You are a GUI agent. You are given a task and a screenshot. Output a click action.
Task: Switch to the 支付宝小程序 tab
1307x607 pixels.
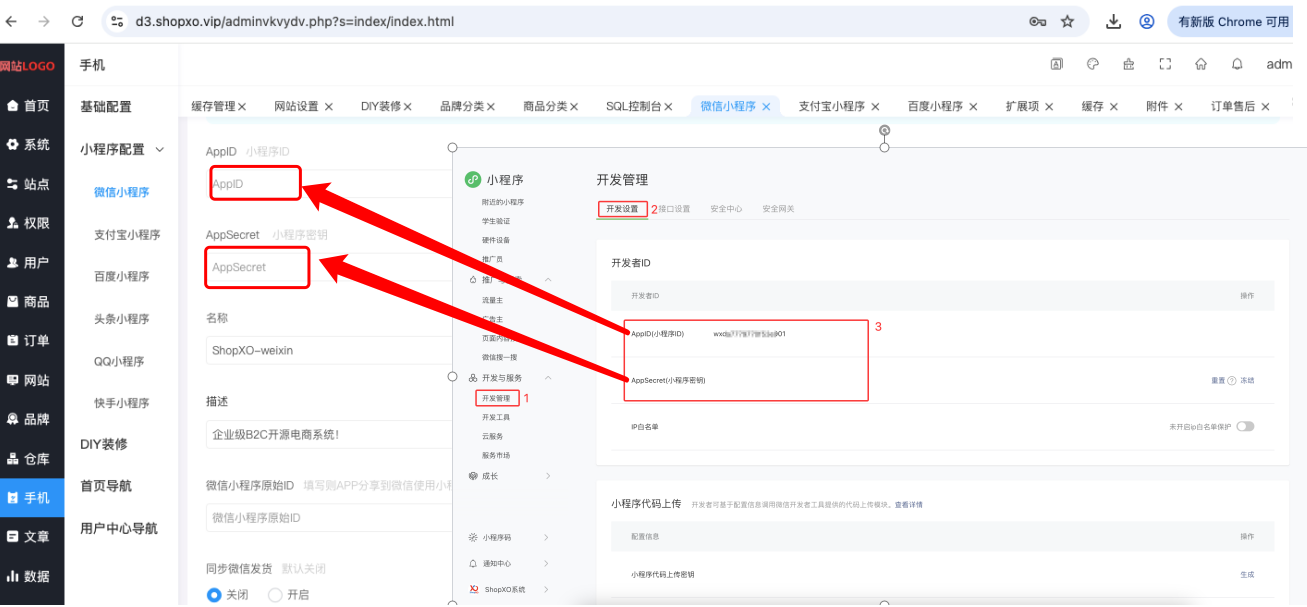831,106
